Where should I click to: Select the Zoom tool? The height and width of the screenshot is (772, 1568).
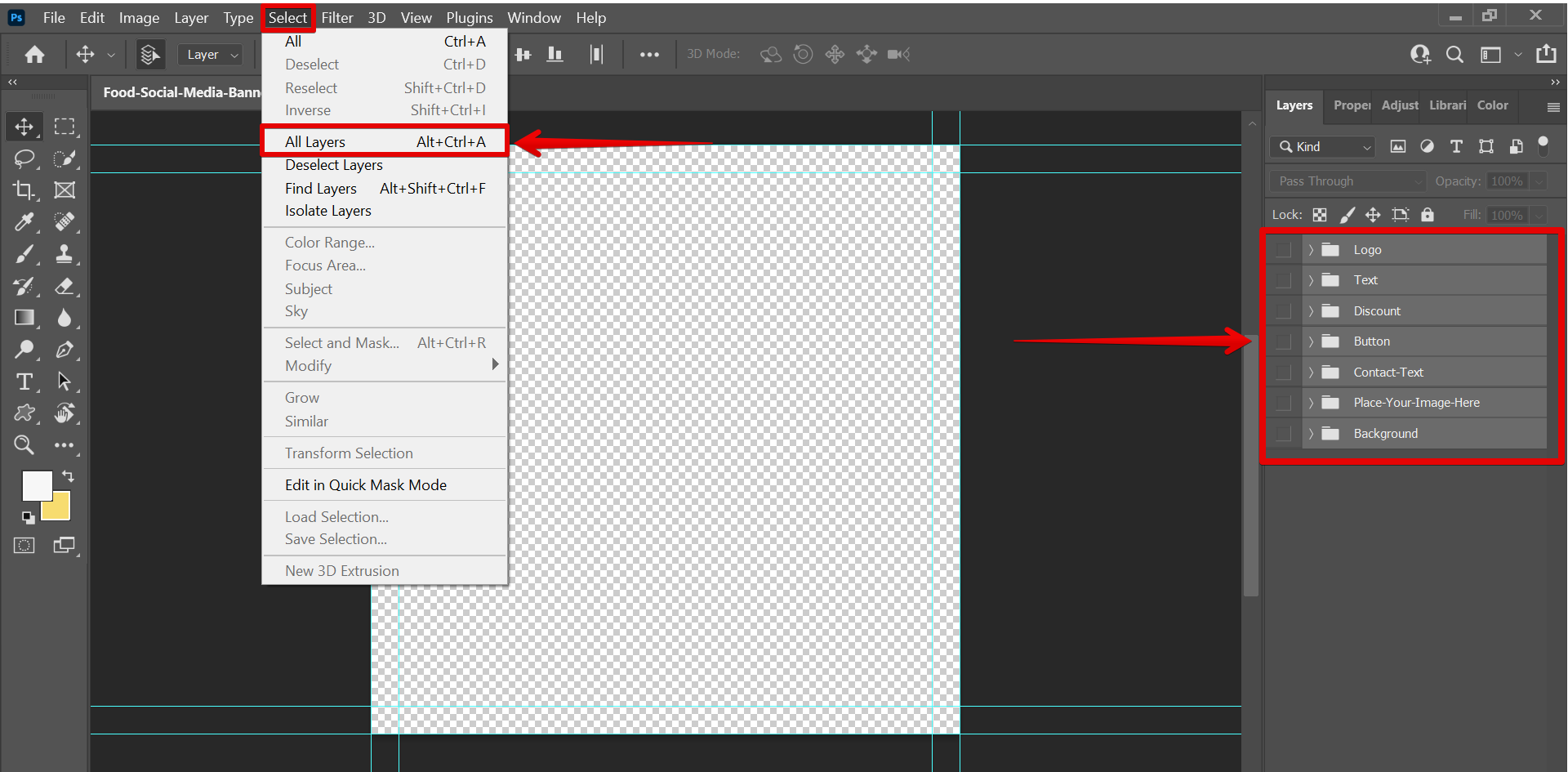[x=24, y=445]
